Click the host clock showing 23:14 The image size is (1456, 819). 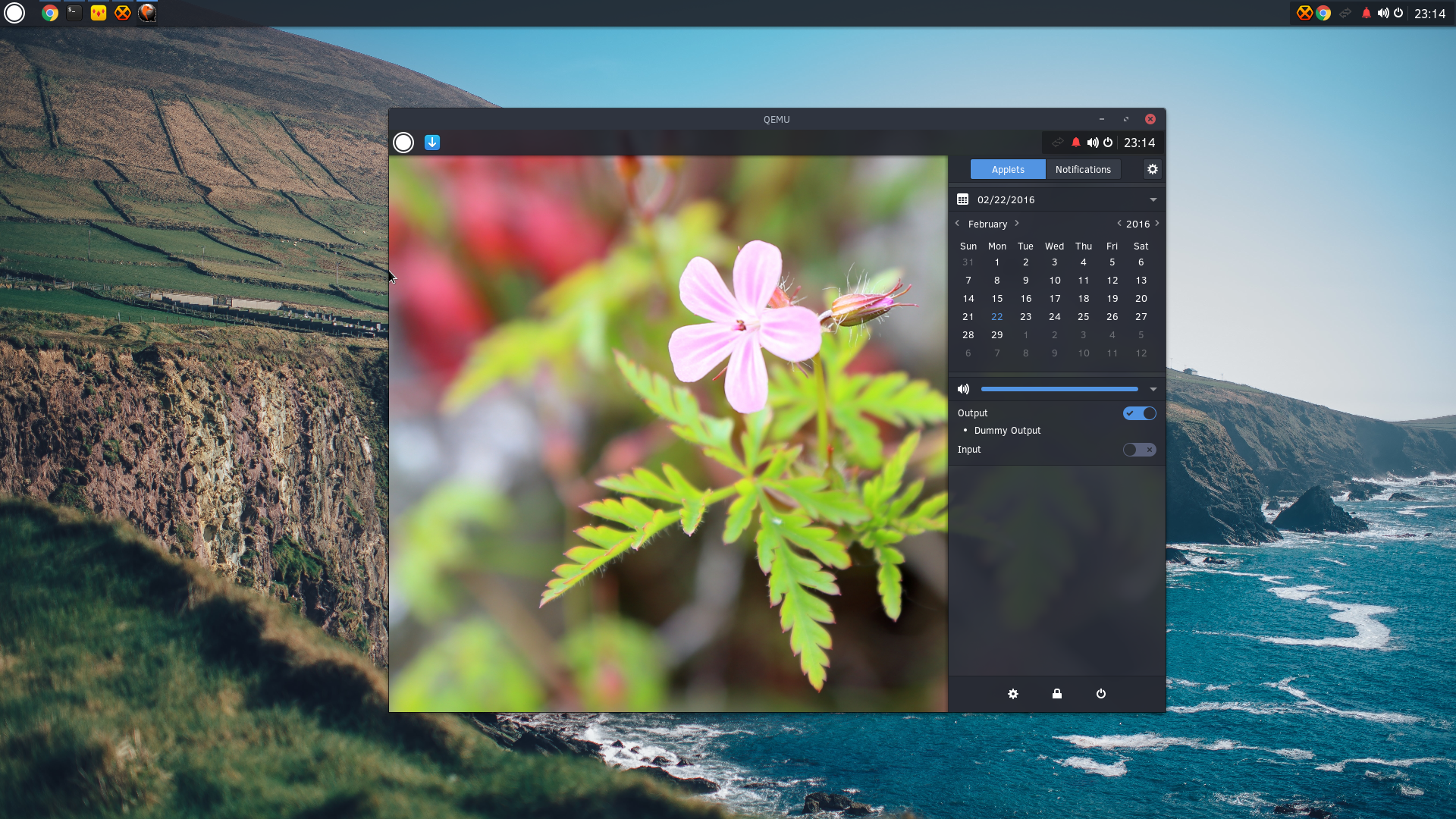1429,14
